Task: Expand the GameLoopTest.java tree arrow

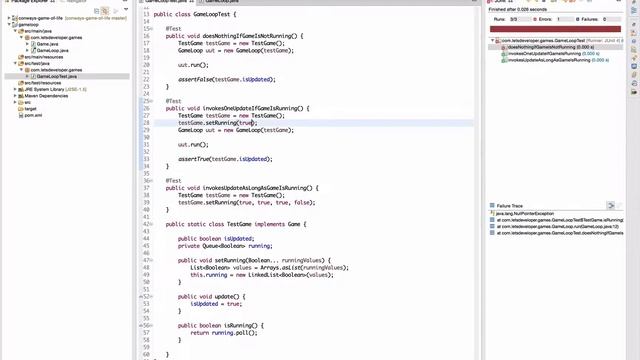Action: tap(28, 76)
